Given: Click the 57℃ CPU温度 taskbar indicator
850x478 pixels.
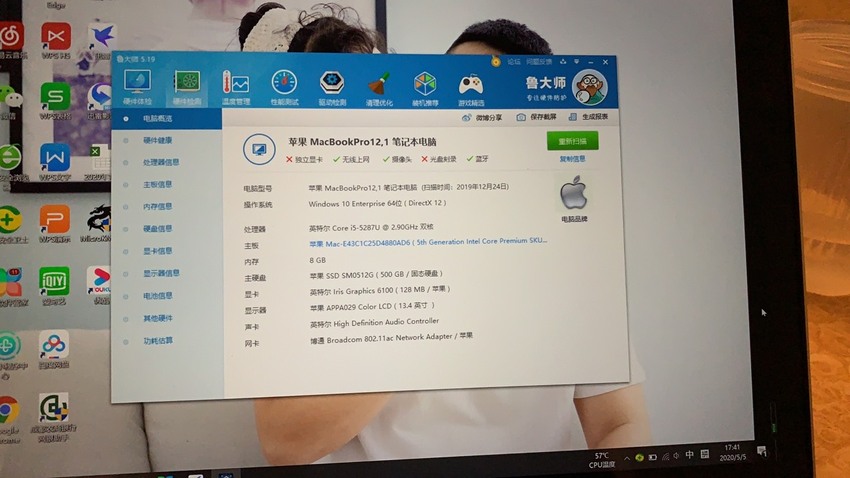Looking at the screenshot, I should (x=602, y=460).
